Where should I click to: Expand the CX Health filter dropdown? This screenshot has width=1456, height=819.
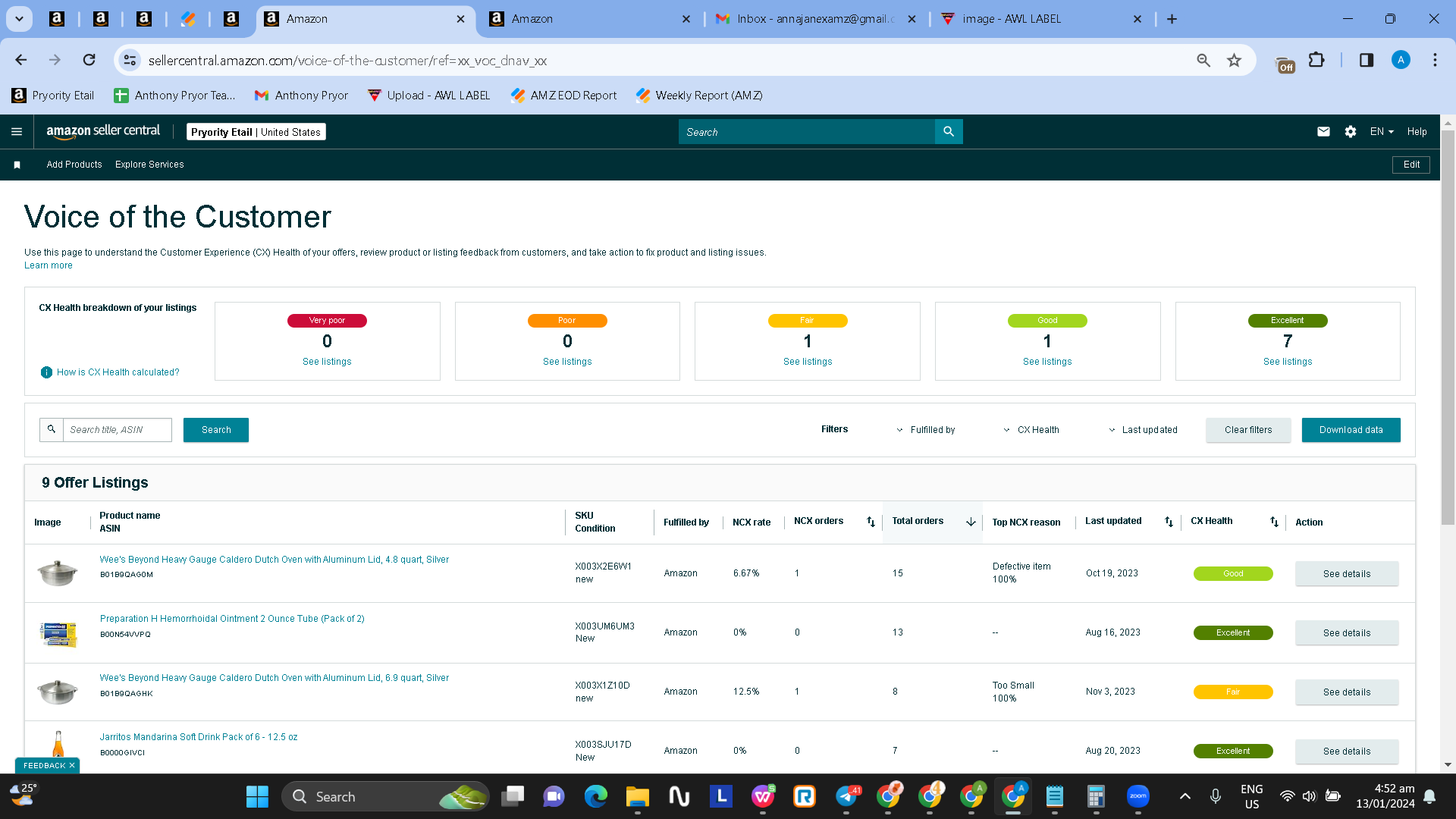tap(1031, 430)
